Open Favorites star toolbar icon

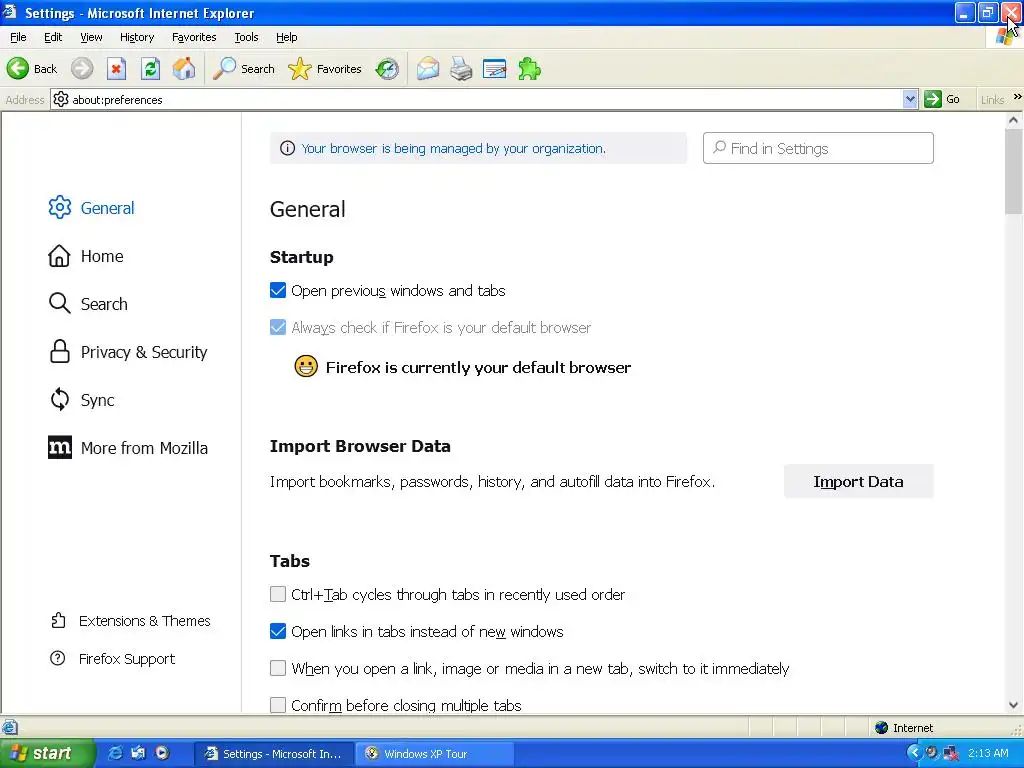[x=300, y=69]
